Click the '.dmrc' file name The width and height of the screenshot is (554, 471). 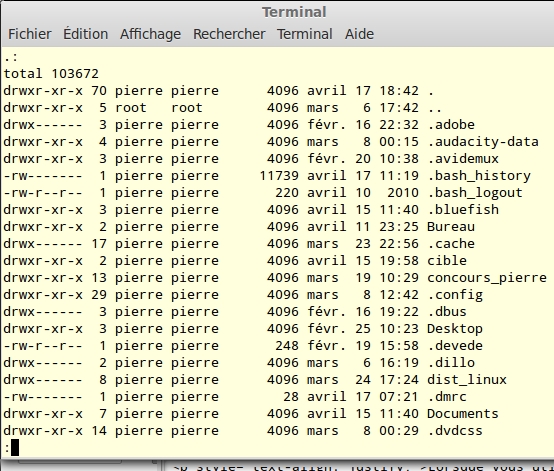point(447,396)
